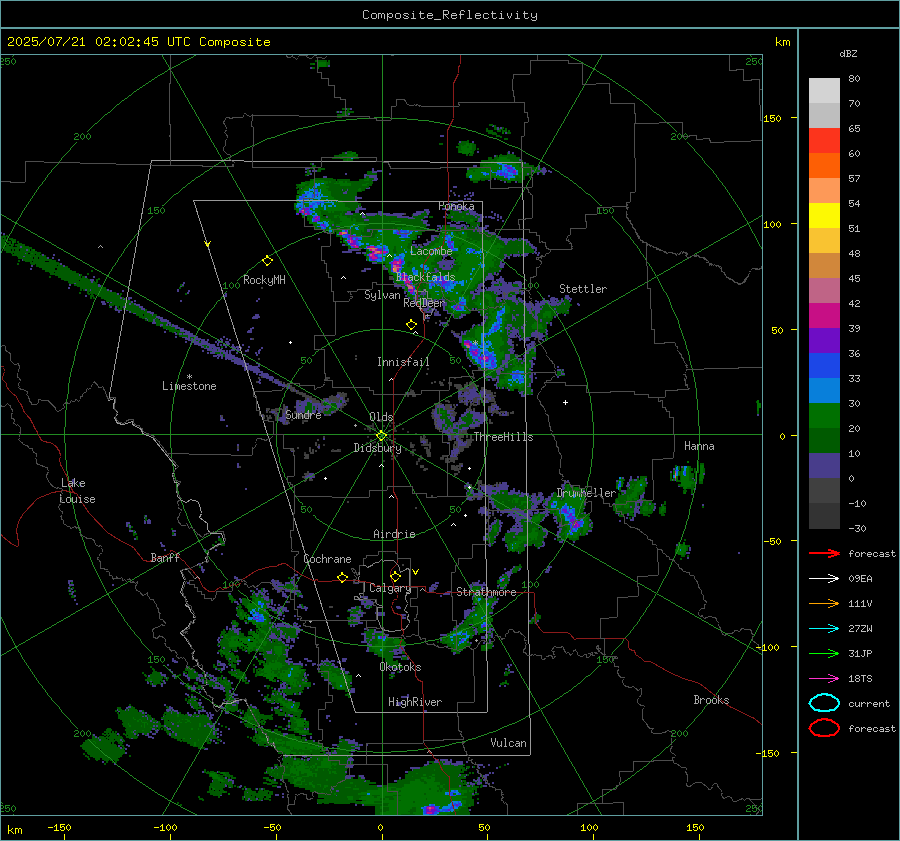Click the Cochrane town label
The image size is (900, 841).
(x=327, y=559)
